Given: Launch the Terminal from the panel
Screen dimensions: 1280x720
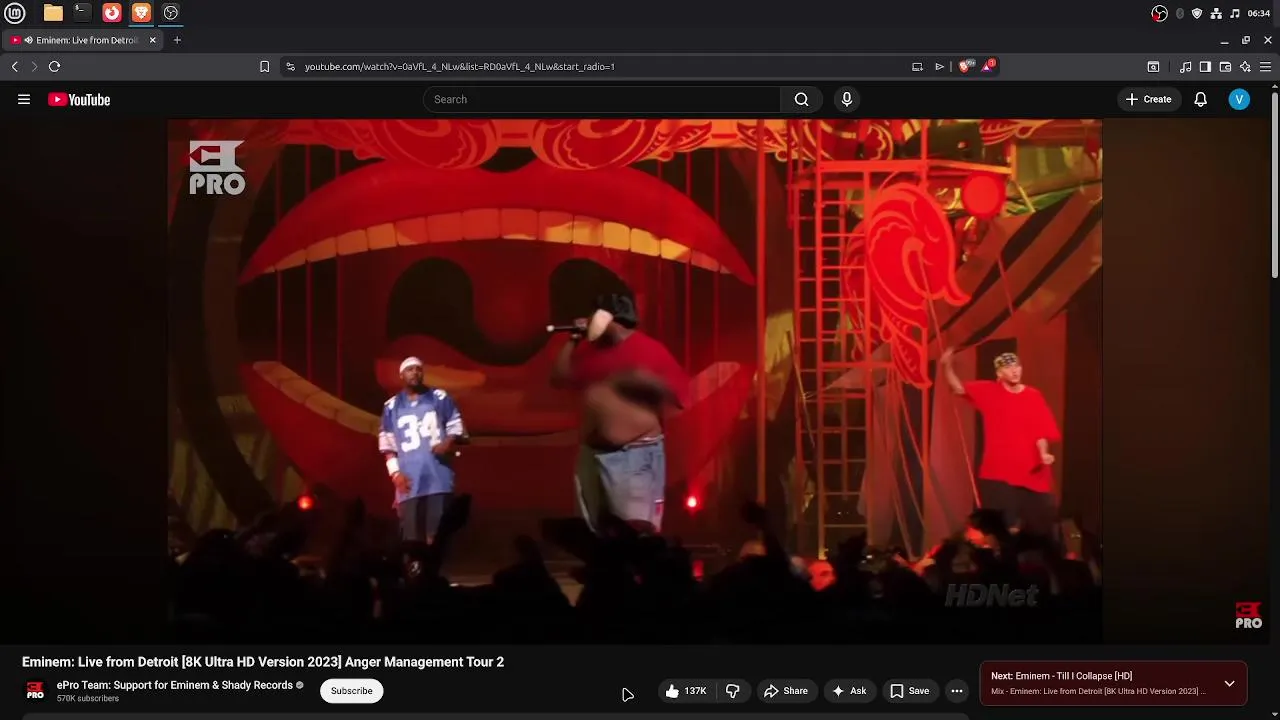Looking at the screenshot, I should coord(82,13).
